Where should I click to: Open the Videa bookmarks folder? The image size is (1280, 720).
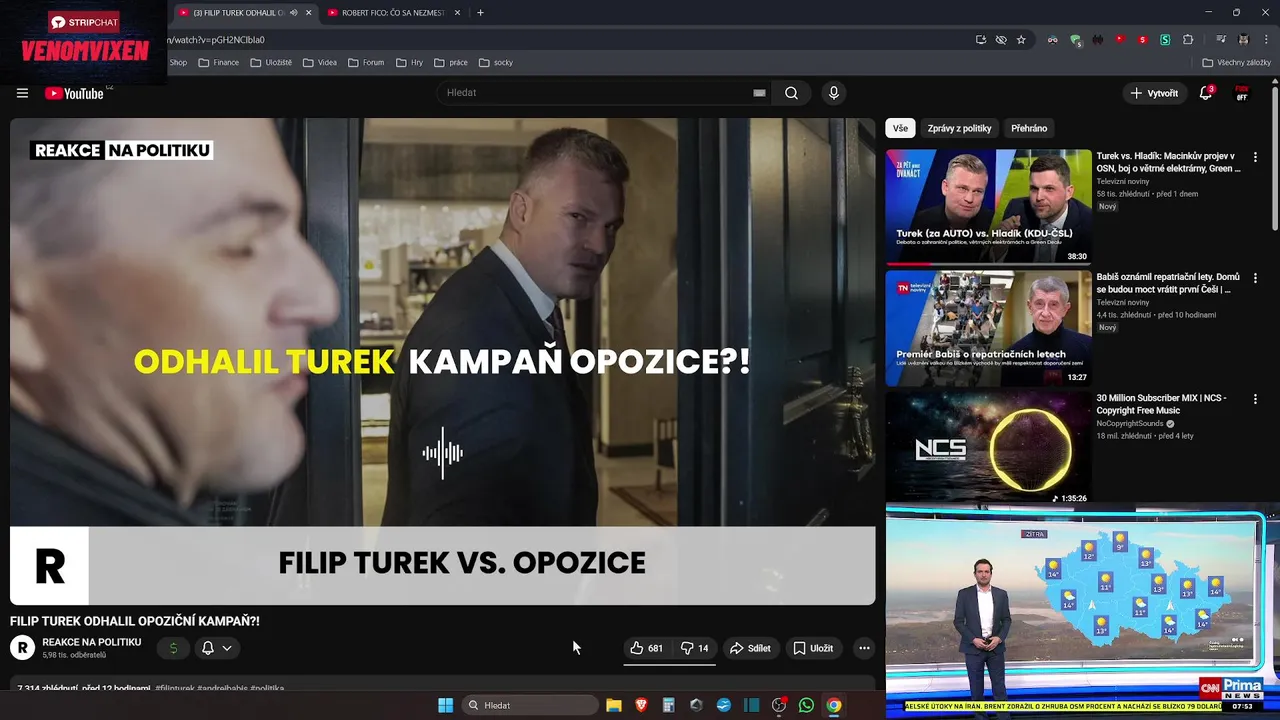pyautogui.click(x=320, y=62)
